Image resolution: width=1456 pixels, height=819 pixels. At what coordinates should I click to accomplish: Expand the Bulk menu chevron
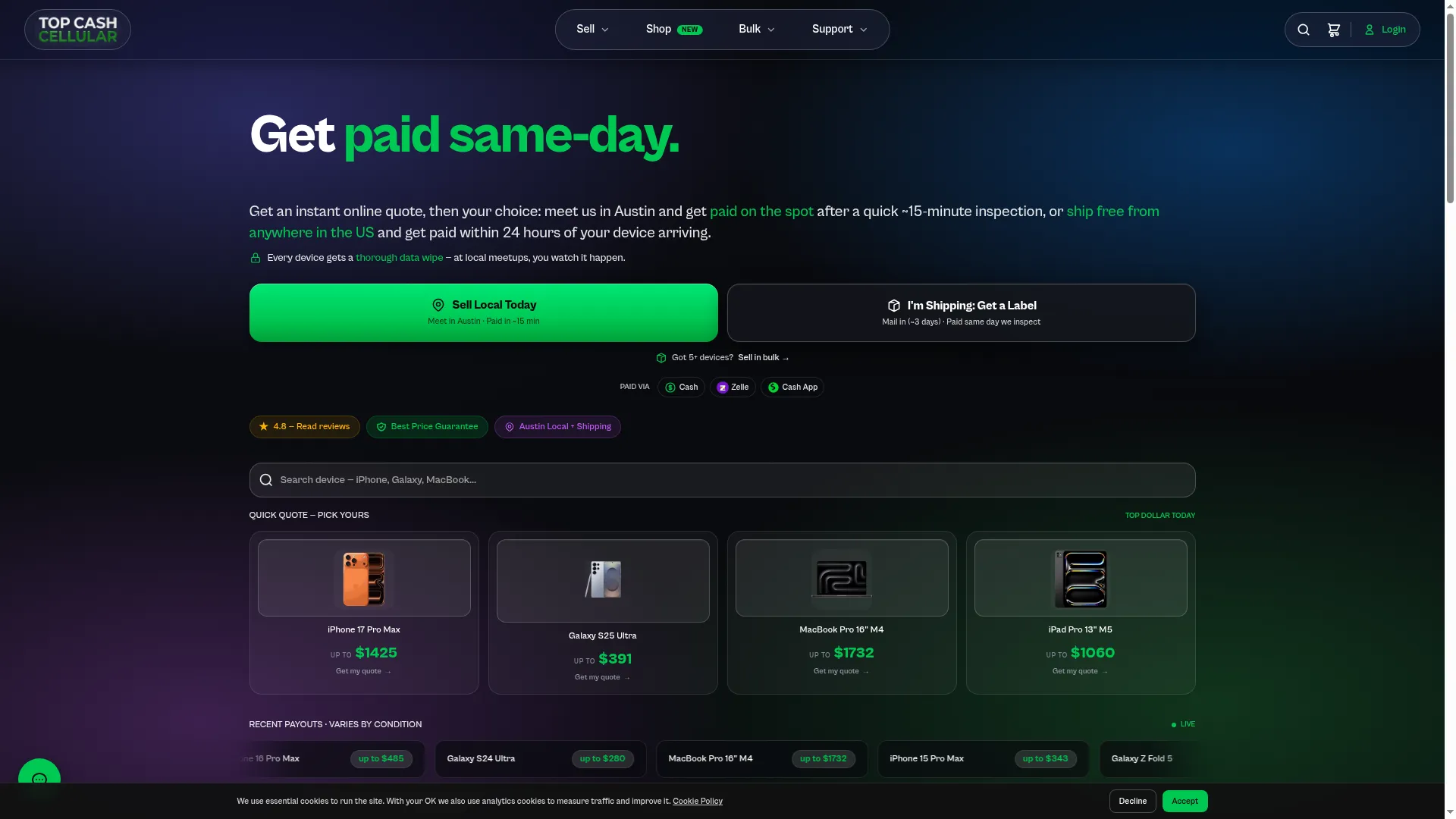coord(771,30)
